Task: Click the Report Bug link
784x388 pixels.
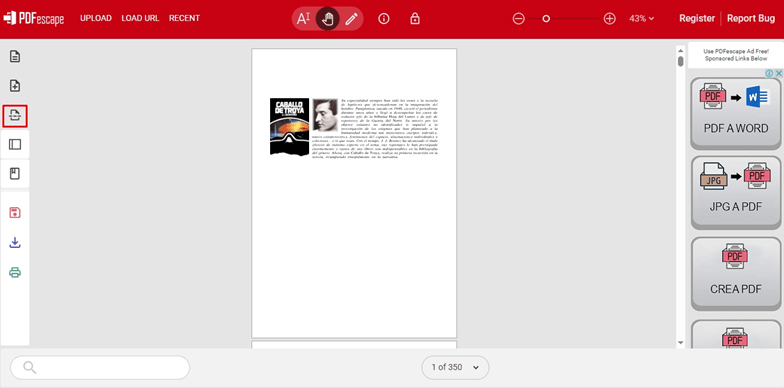Action: [x=750, y=18]
